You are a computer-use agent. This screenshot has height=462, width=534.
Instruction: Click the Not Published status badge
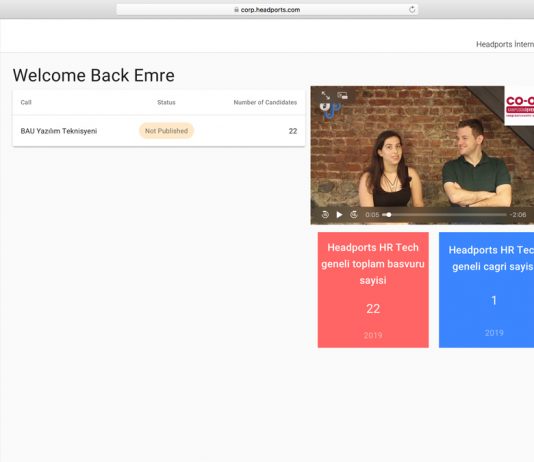pos(166,131)
